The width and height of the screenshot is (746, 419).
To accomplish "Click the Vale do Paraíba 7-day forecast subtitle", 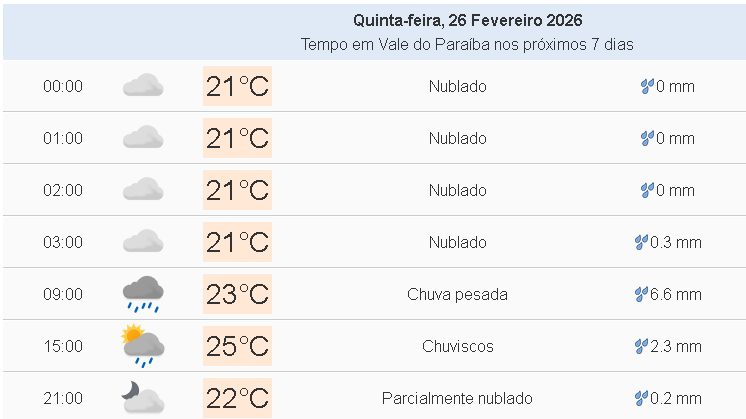I will click(x=467, y=45).
